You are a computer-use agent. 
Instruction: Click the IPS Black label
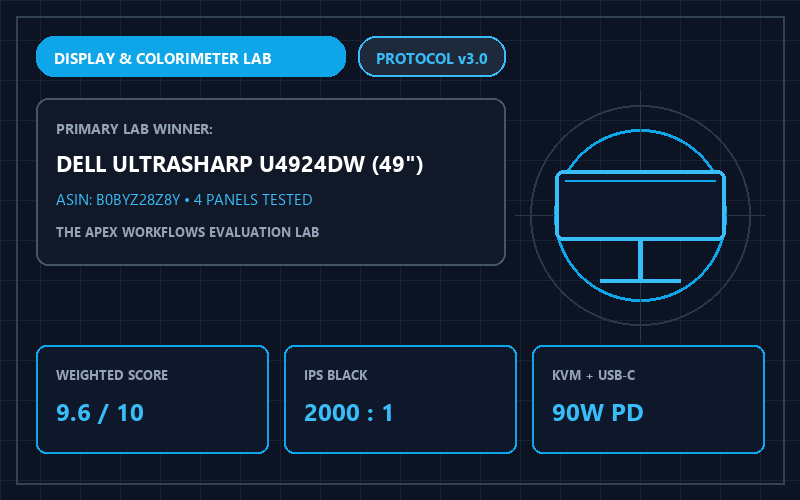pyautogui.click(x=336, y=376)
